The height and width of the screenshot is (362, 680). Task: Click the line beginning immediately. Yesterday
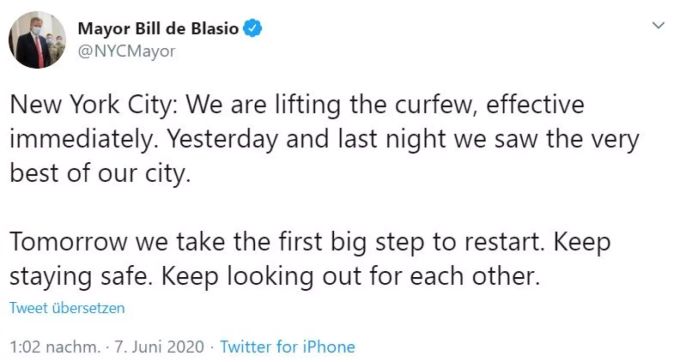click(324, 140)
